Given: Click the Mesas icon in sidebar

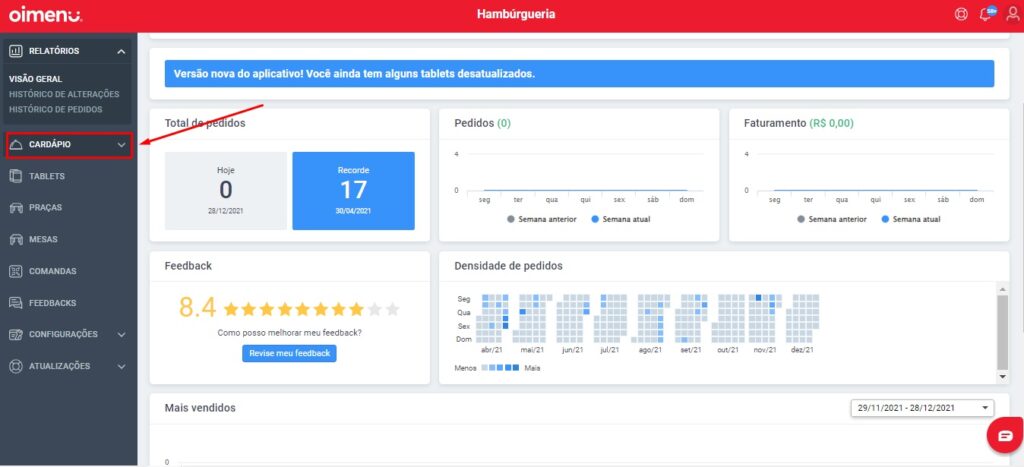Looking at the screenshot, I should click(16, 240).
